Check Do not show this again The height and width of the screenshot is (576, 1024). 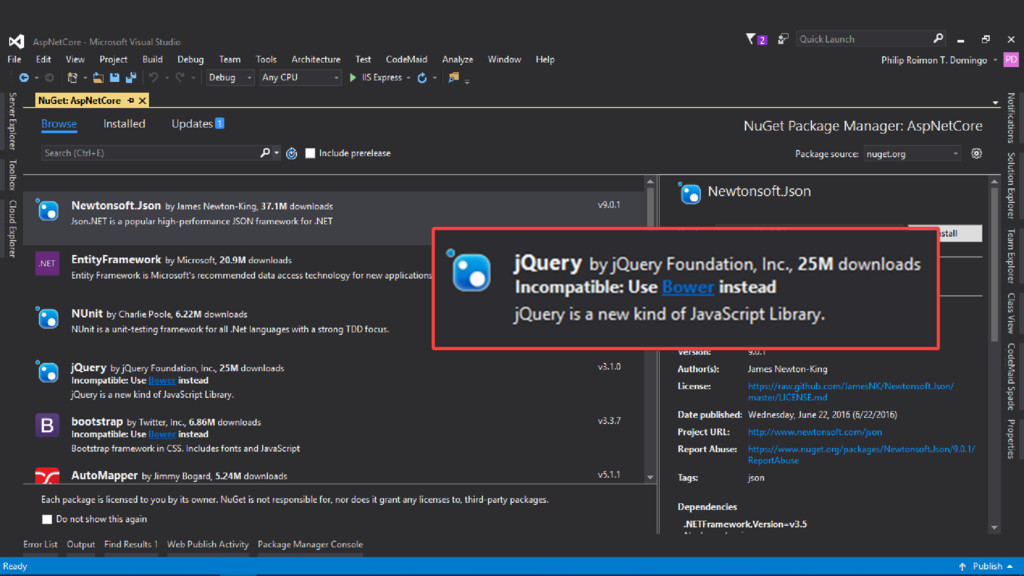(47, 519)
